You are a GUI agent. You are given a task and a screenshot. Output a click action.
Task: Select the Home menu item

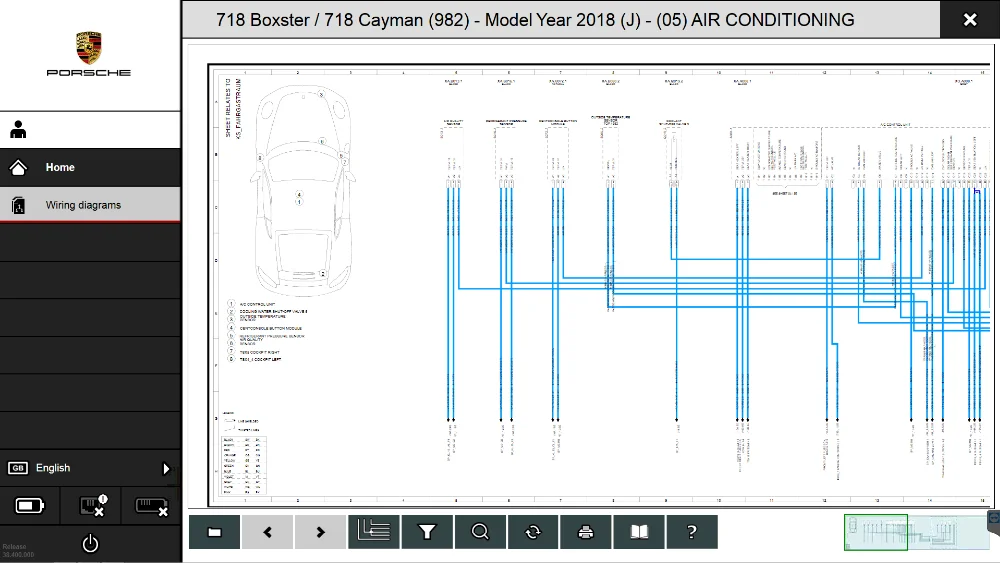coord(90,167)
